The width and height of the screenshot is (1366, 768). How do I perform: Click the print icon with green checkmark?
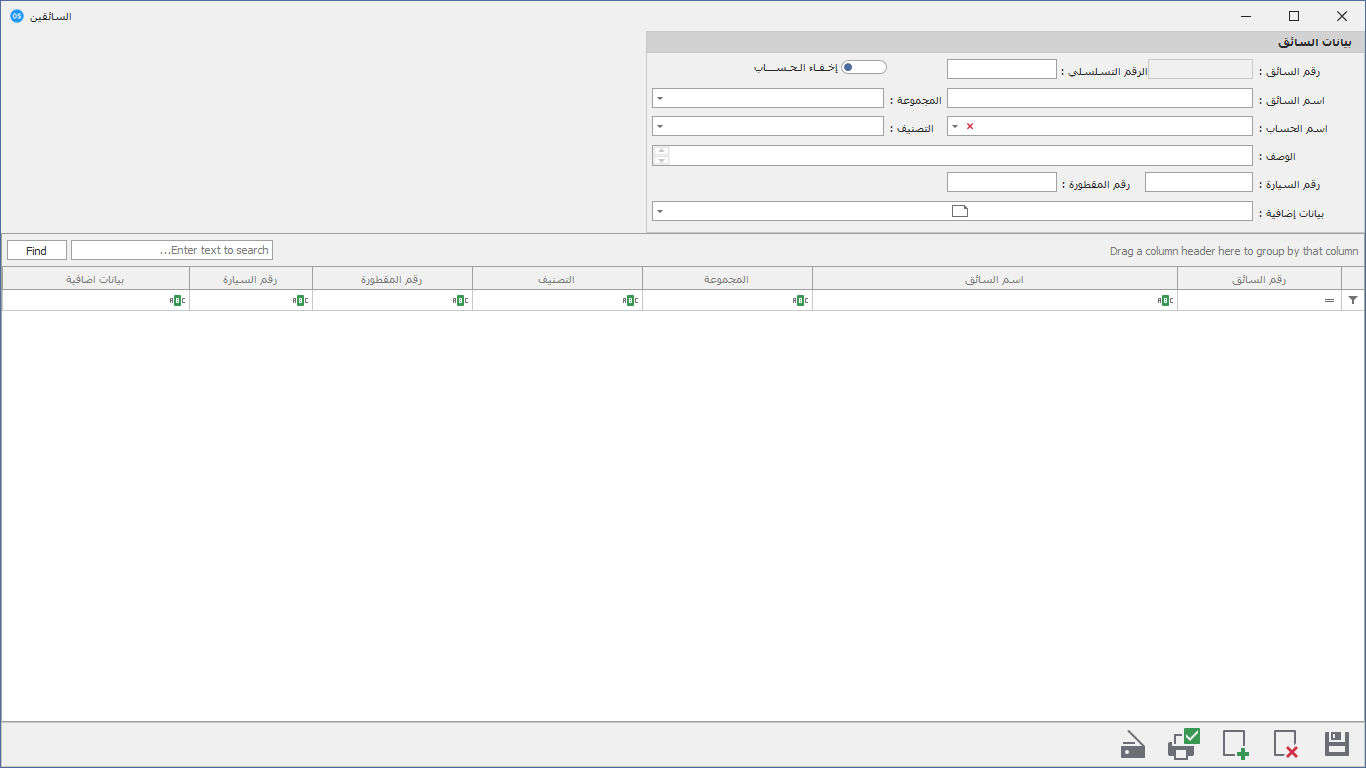[x=1183, y=743]
